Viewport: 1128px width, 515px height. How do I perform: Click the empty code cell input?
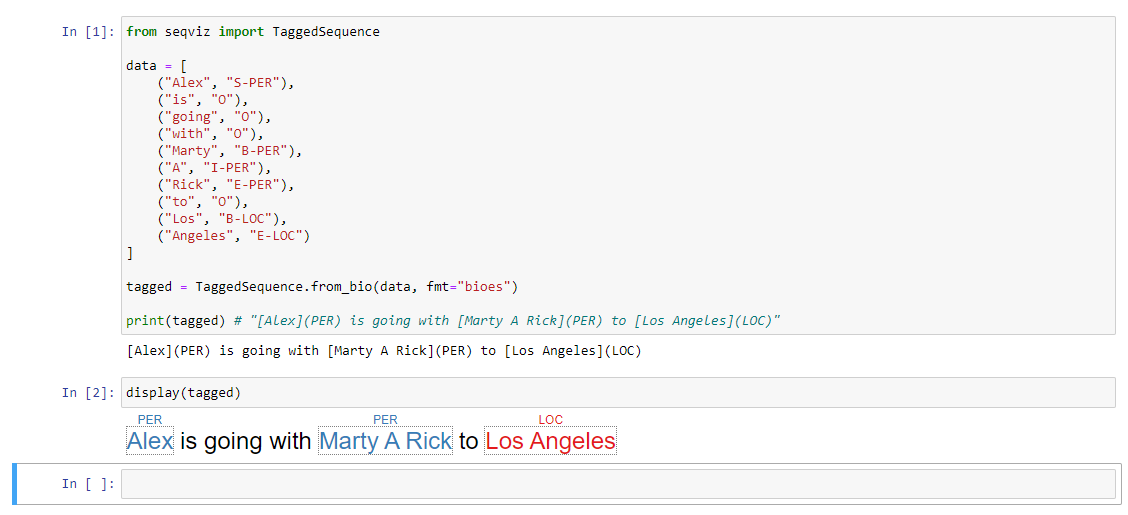[x=617, y=484]
